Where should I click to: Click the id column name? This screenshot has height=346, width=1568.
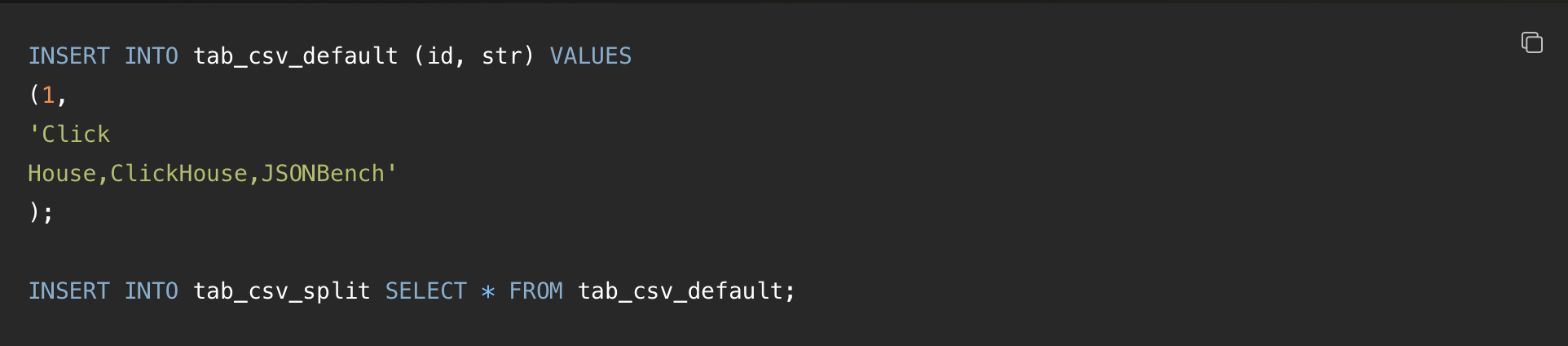[x=440, y=55]
